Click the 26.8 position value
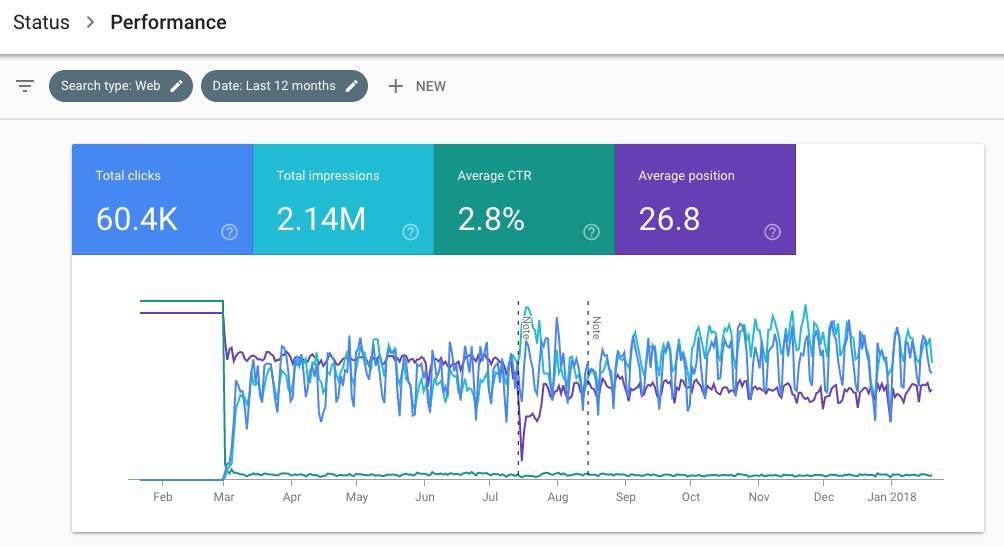 pyautogui.click(x=669, y=219)
